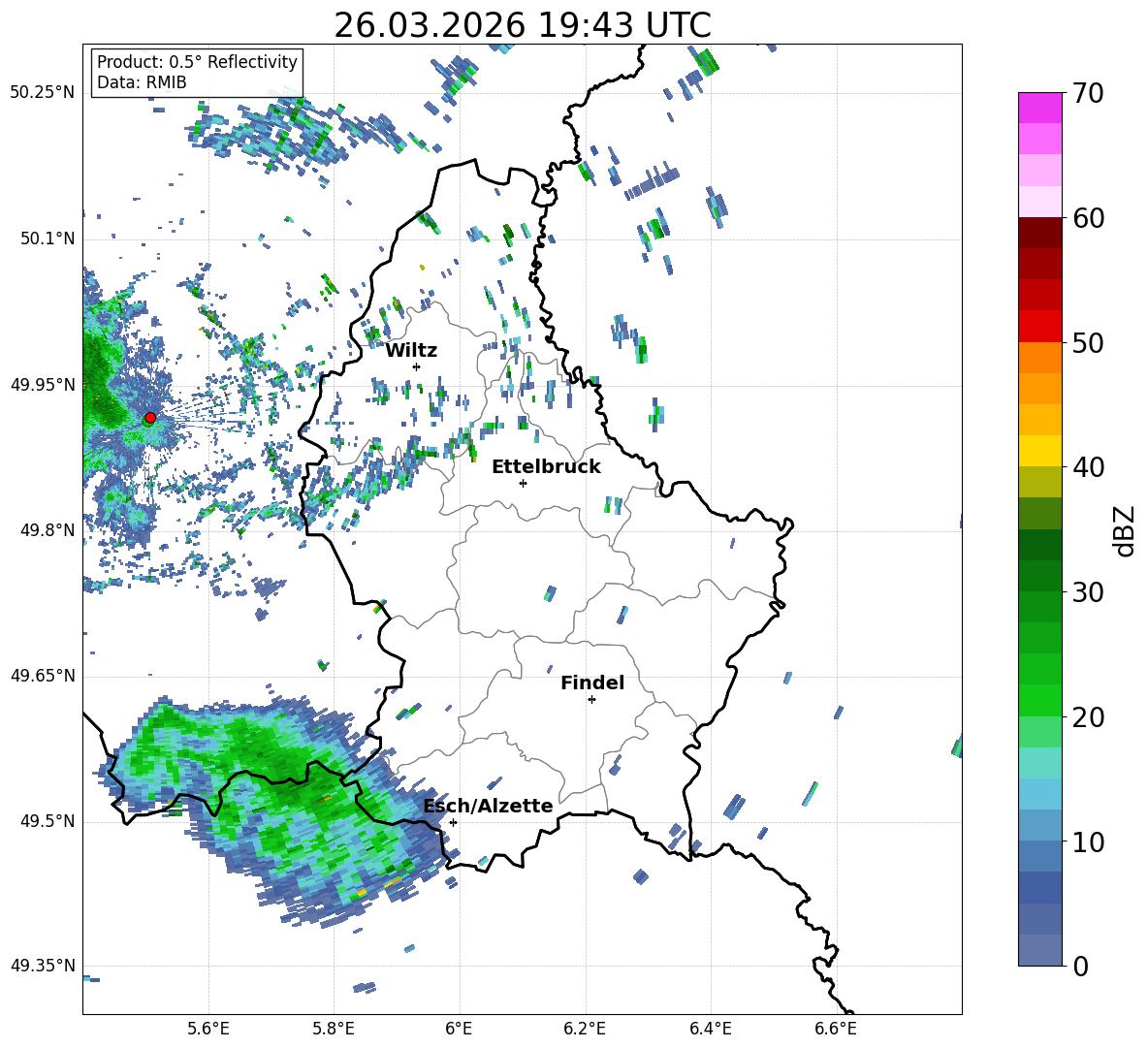Click the colorbar 30 tick label

[x=1088, y=592]
